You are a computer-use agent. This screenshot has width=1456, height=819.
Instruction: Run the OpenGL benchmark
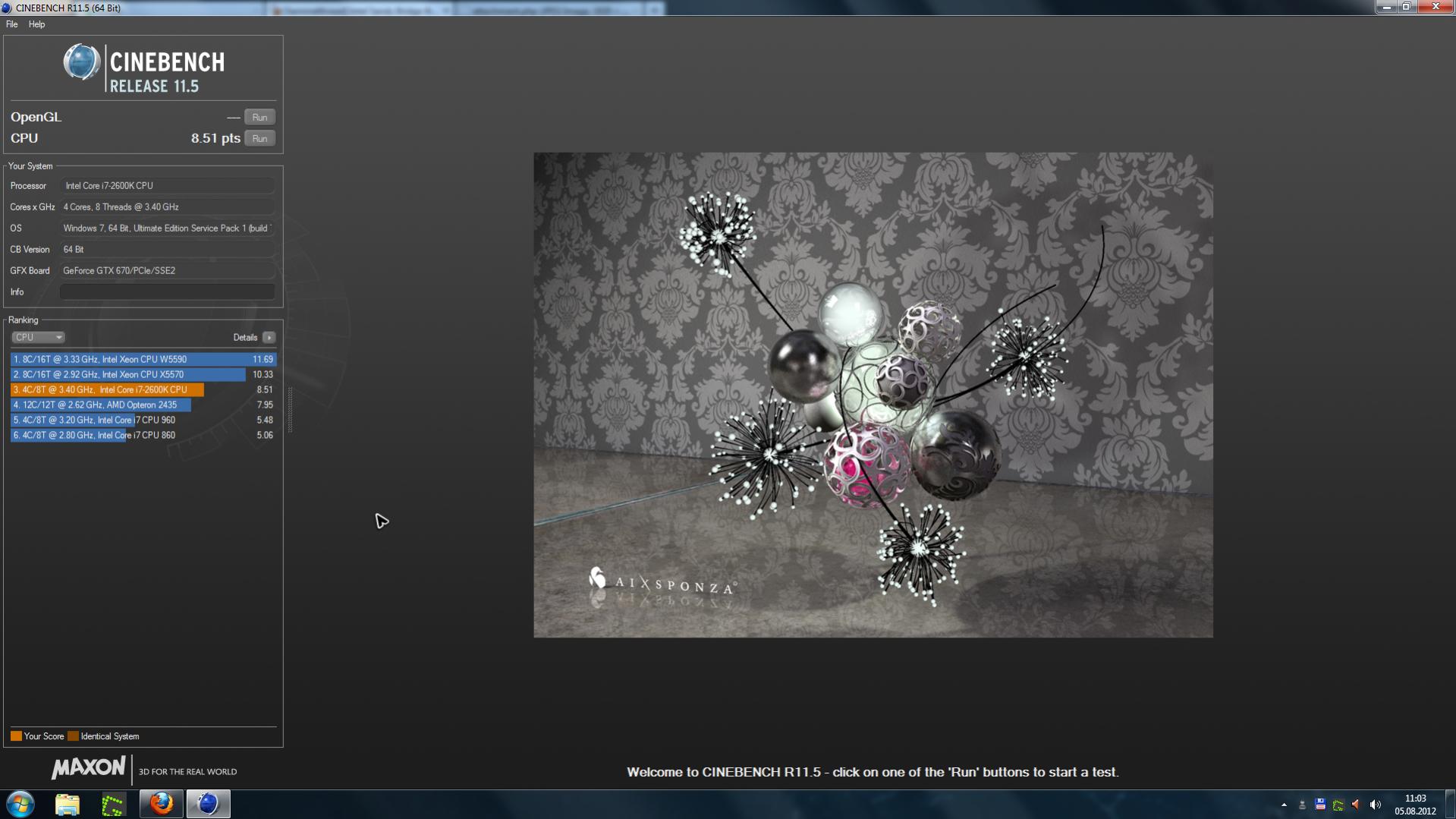(259, 117)
